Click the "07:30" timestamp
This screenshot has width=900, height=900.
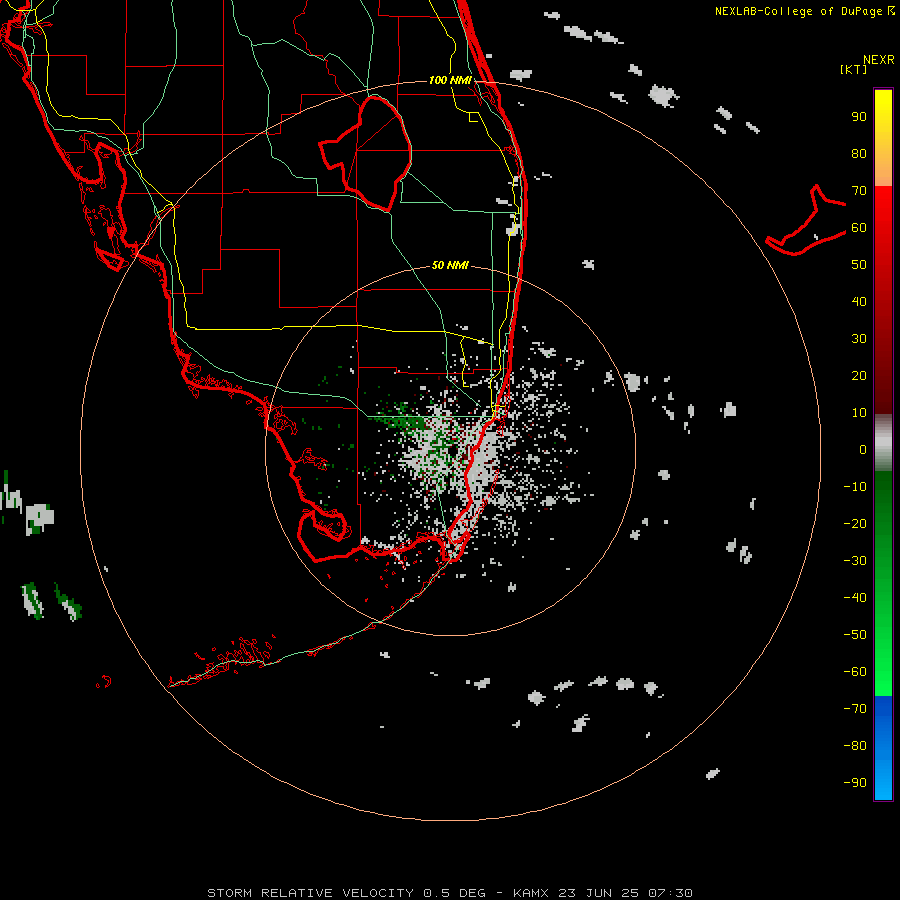tap(670, 893)
